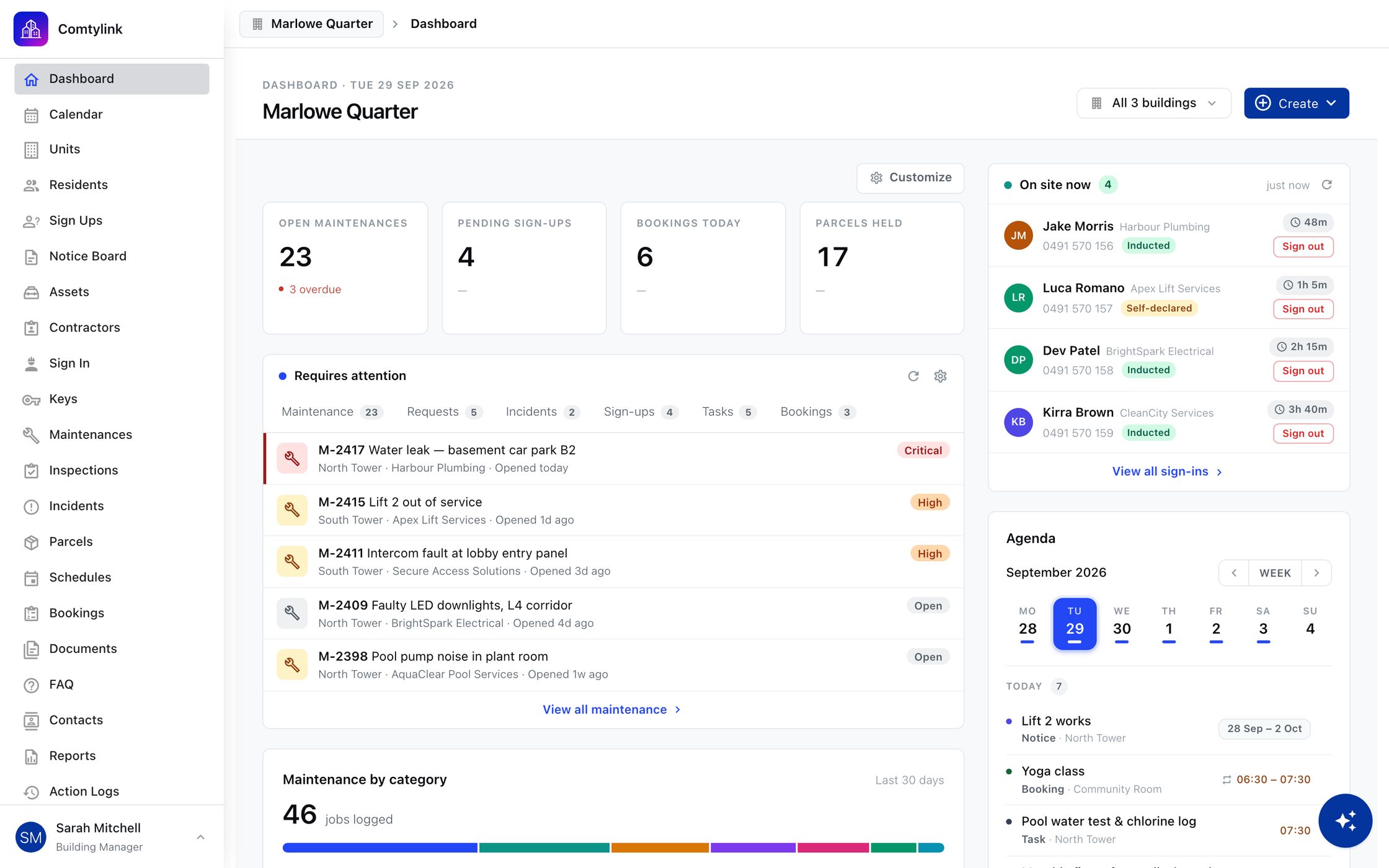Open Calendar from the sidebar
Viewport: 1389px width, 868px height.
click(112, 114)
